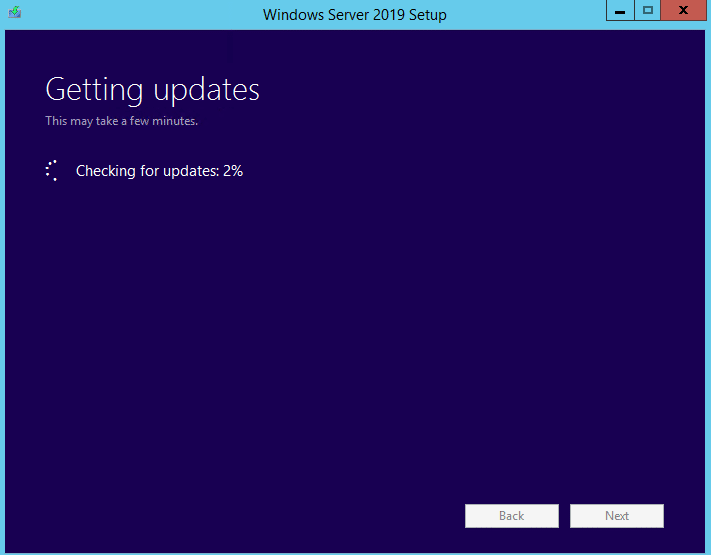Click the setup icon in the title bar

pos(14,13)
